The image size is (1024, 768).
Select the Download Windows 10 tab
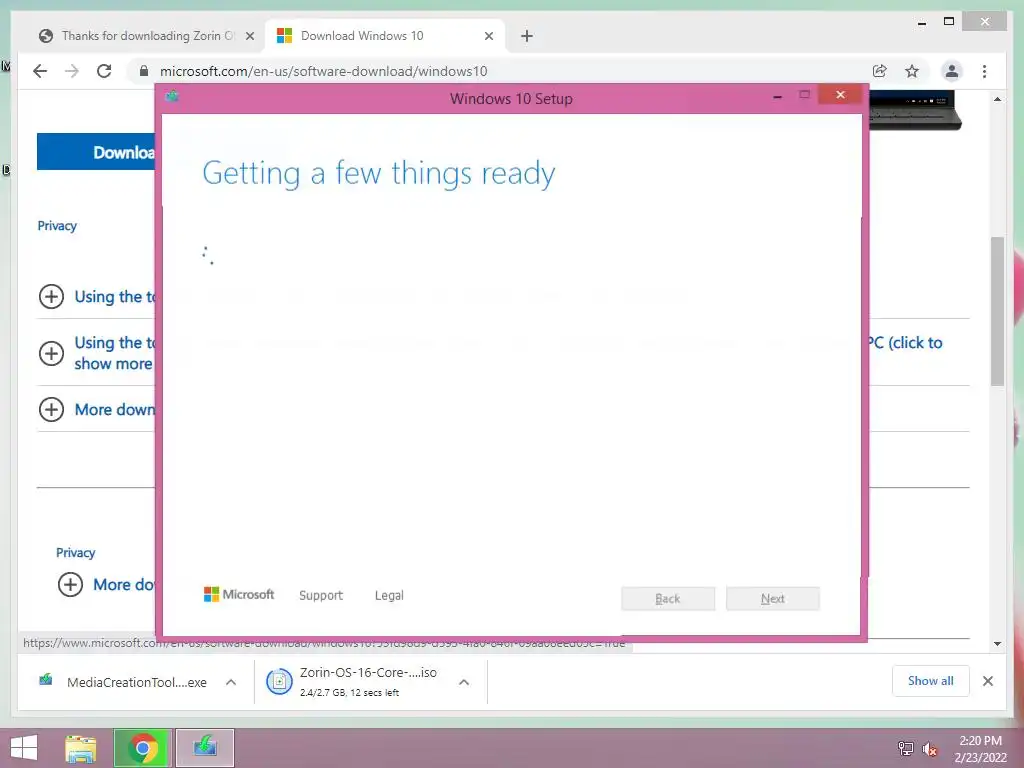[385, 36]
